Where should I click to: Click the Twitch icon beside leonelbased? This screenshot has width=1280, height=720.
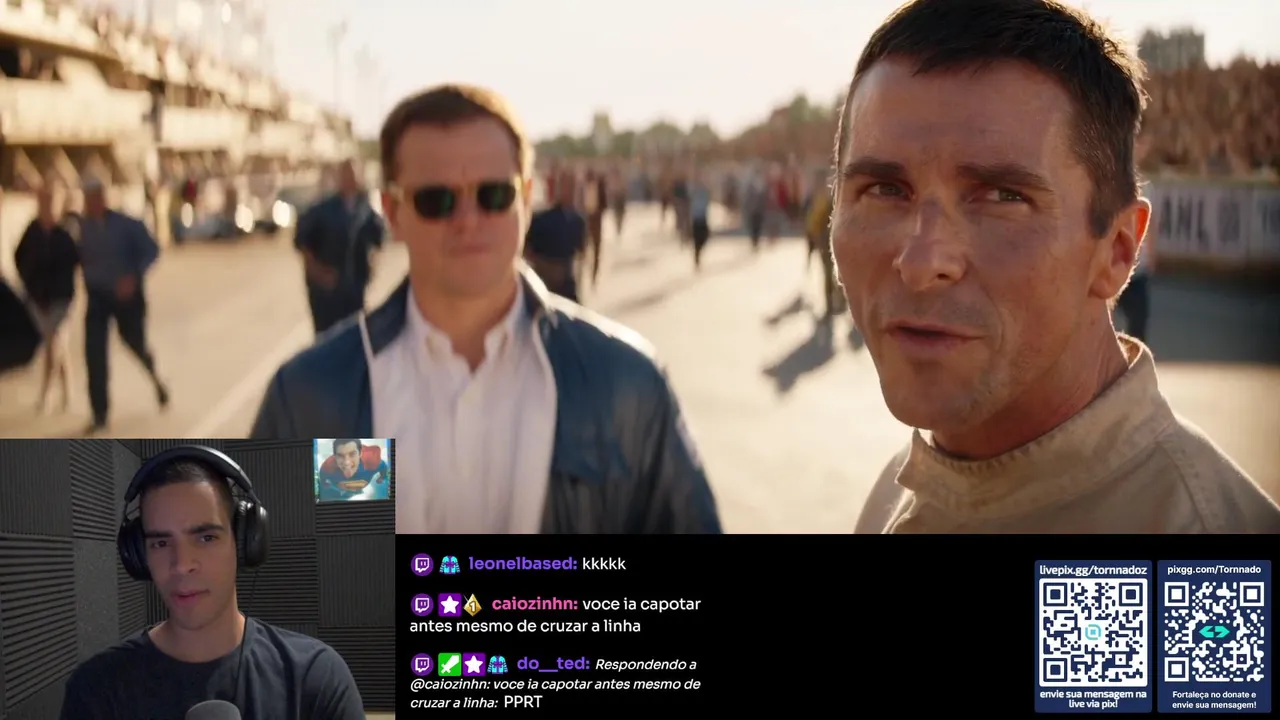click(x=422, y=564)
